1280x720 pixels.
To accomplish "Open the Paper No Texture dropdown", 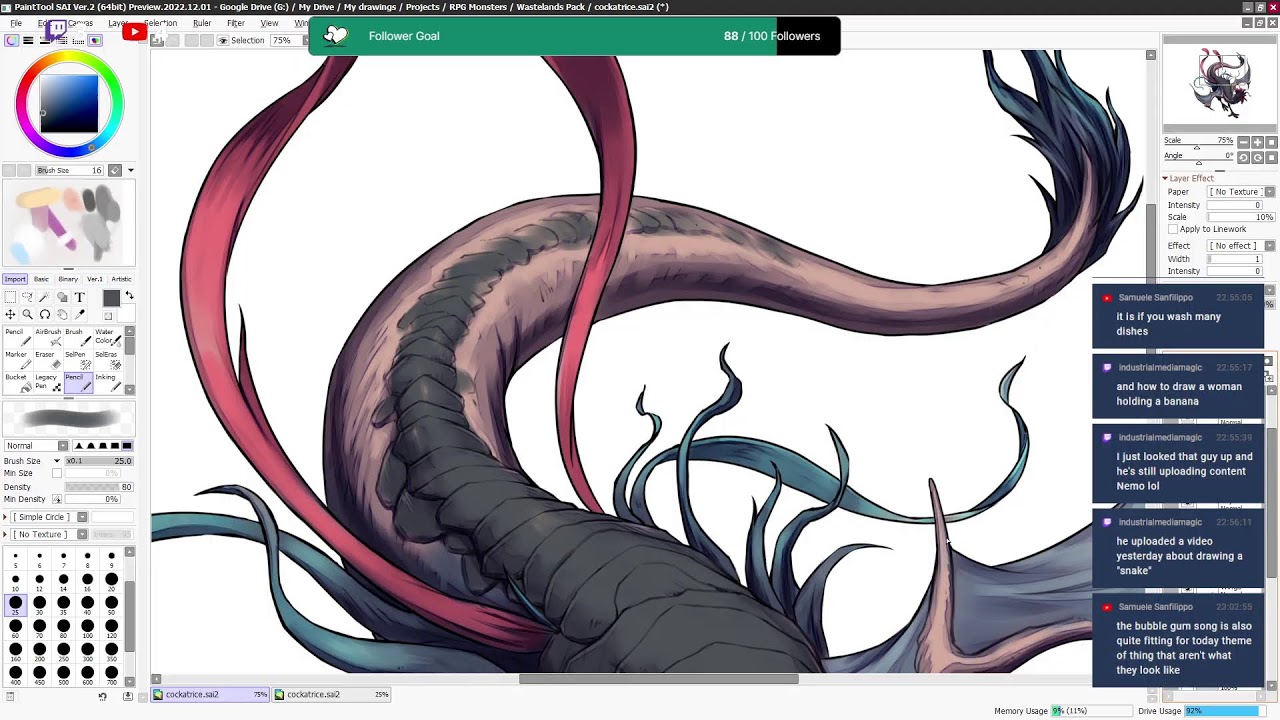I will [1240, 192].
